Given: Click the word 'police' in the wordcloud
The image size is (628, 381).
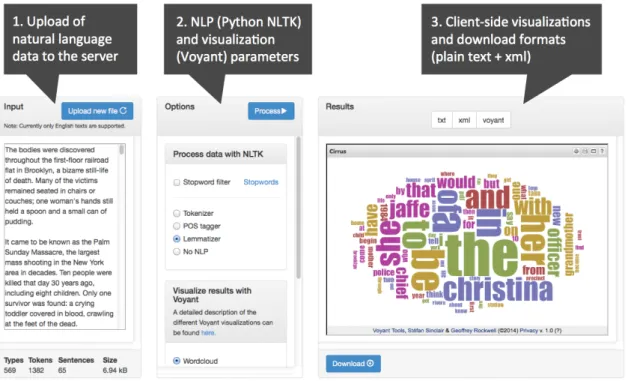Looking at the screenshot, I should [384, 273].
